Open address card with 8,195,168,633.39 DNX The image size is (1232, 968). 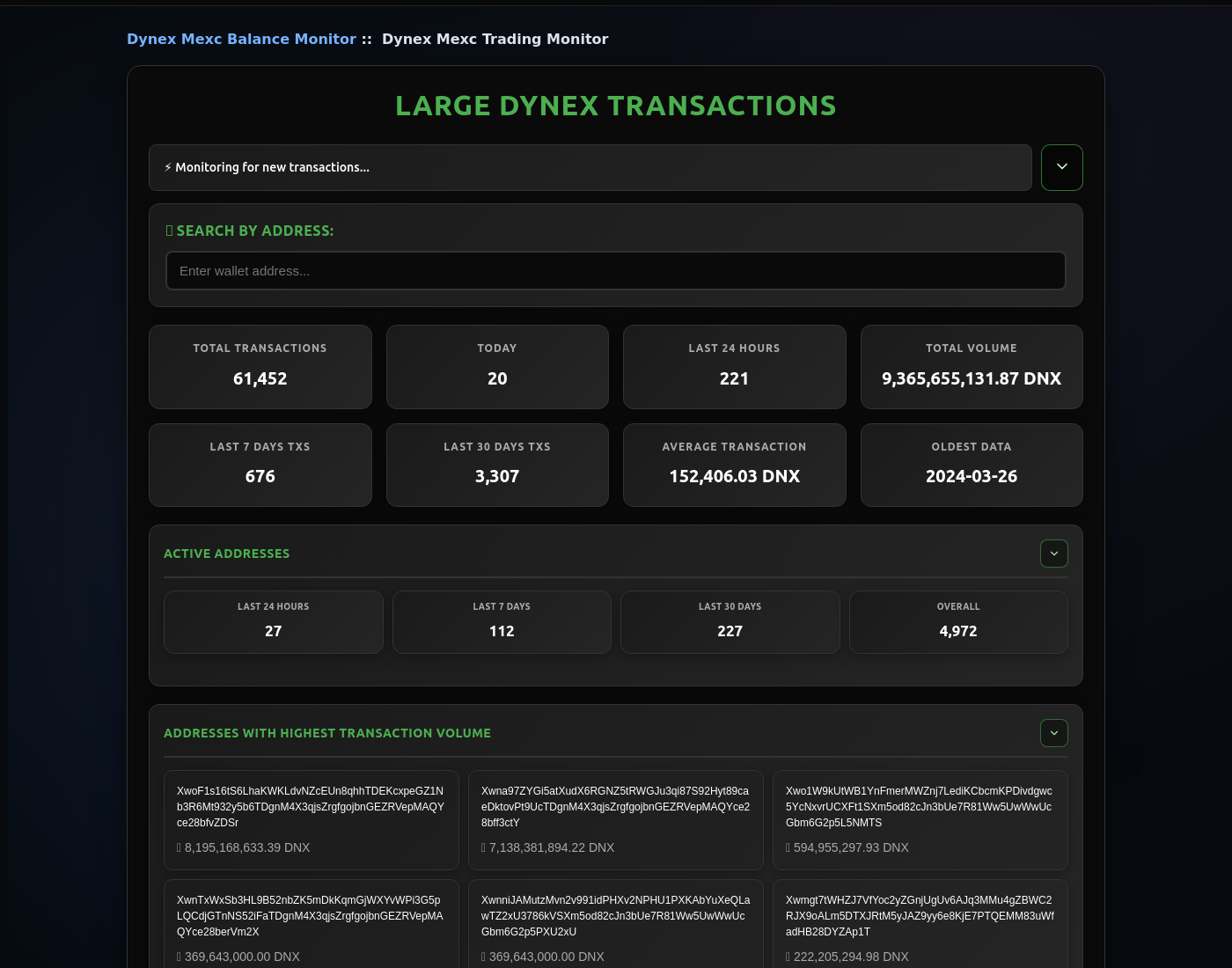pyautogui.click(x=312, y=820)
